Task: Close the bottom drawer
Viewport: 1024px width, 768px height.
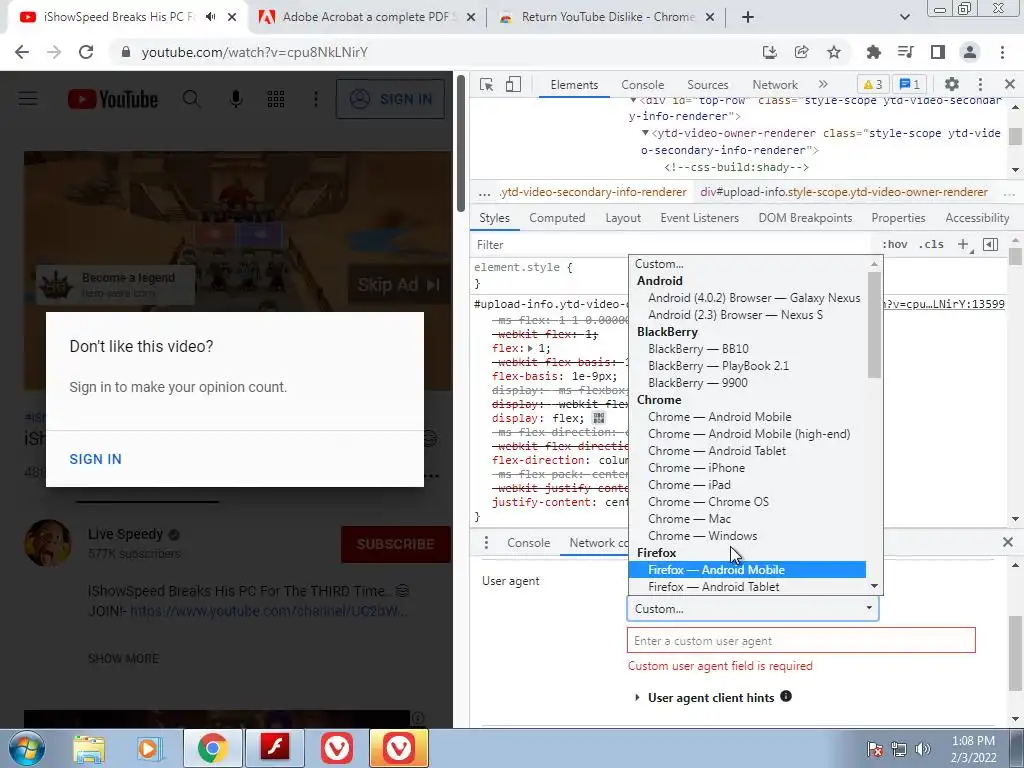Action: 1008,542
